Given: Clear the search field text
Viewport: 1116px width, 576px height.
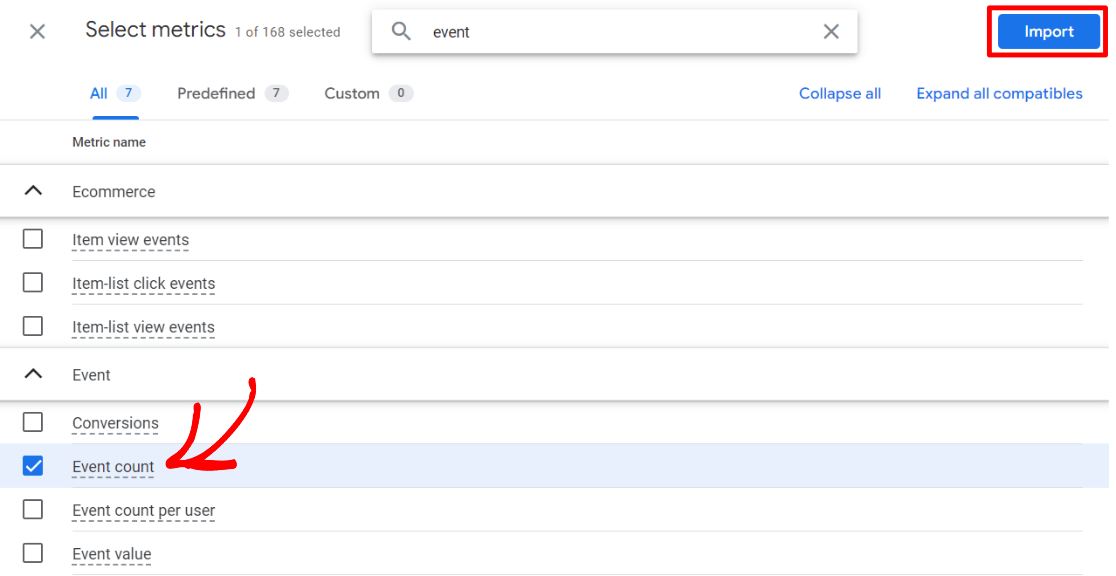Looking at the screenshot, I should [831, 32].
